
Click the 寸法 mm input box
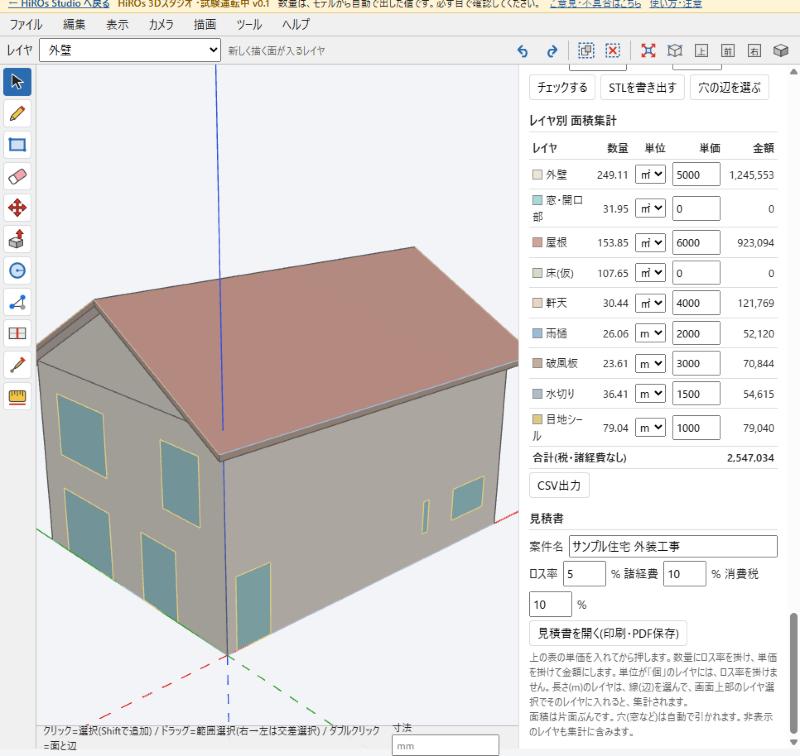[445, 745]
